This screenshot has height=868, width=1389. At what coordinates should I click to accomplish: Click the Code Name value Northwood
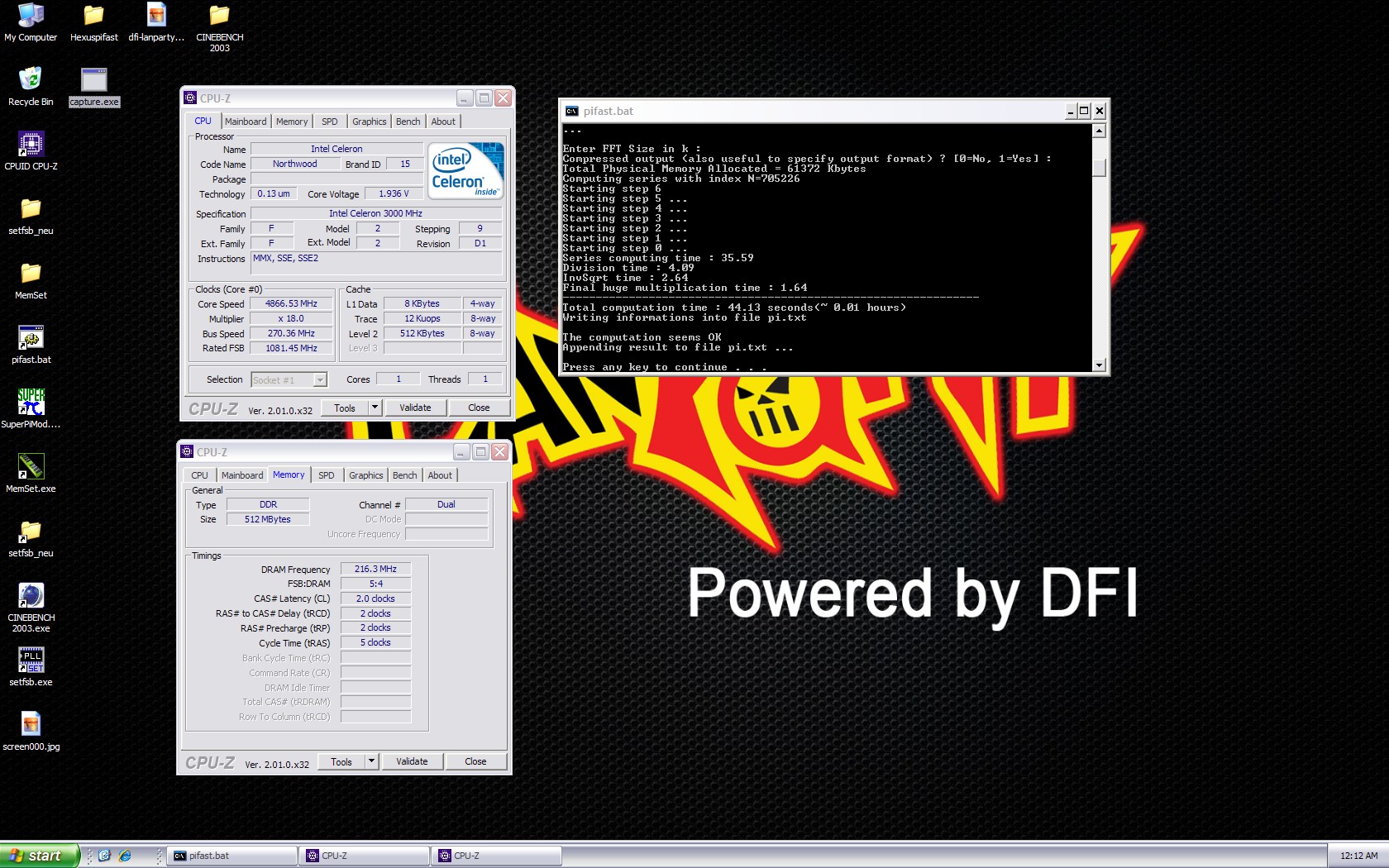[295, 165]
